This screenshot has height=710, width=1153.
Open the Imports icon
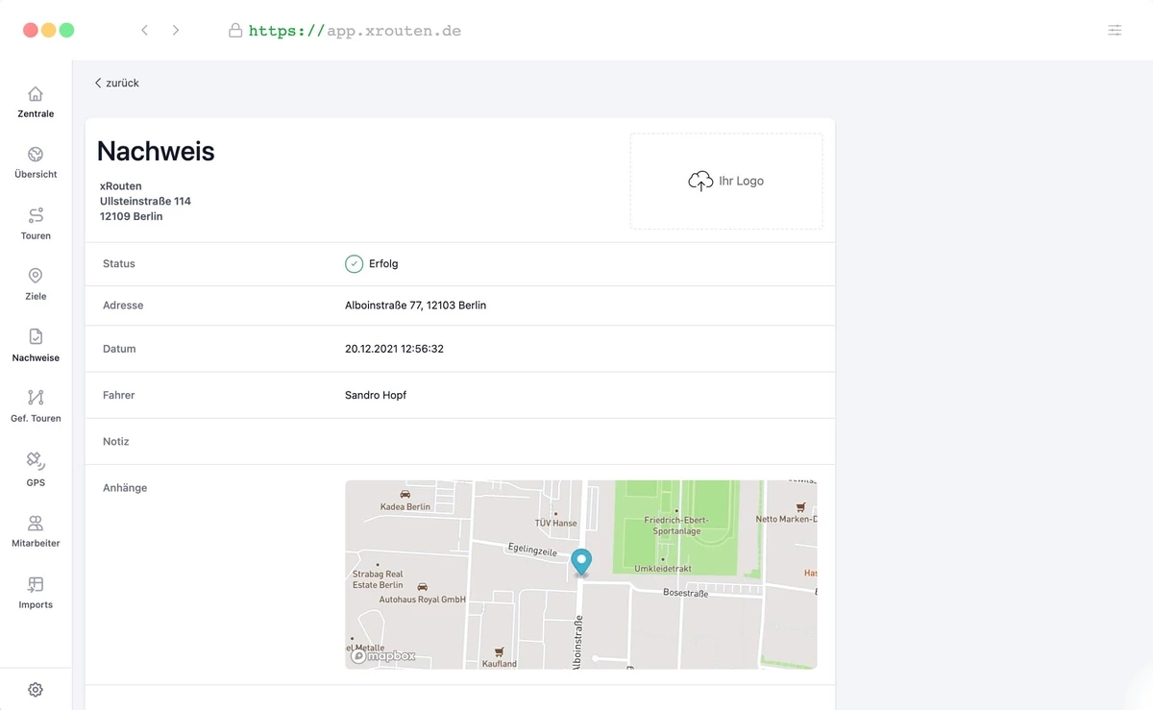tap(35, 585)
